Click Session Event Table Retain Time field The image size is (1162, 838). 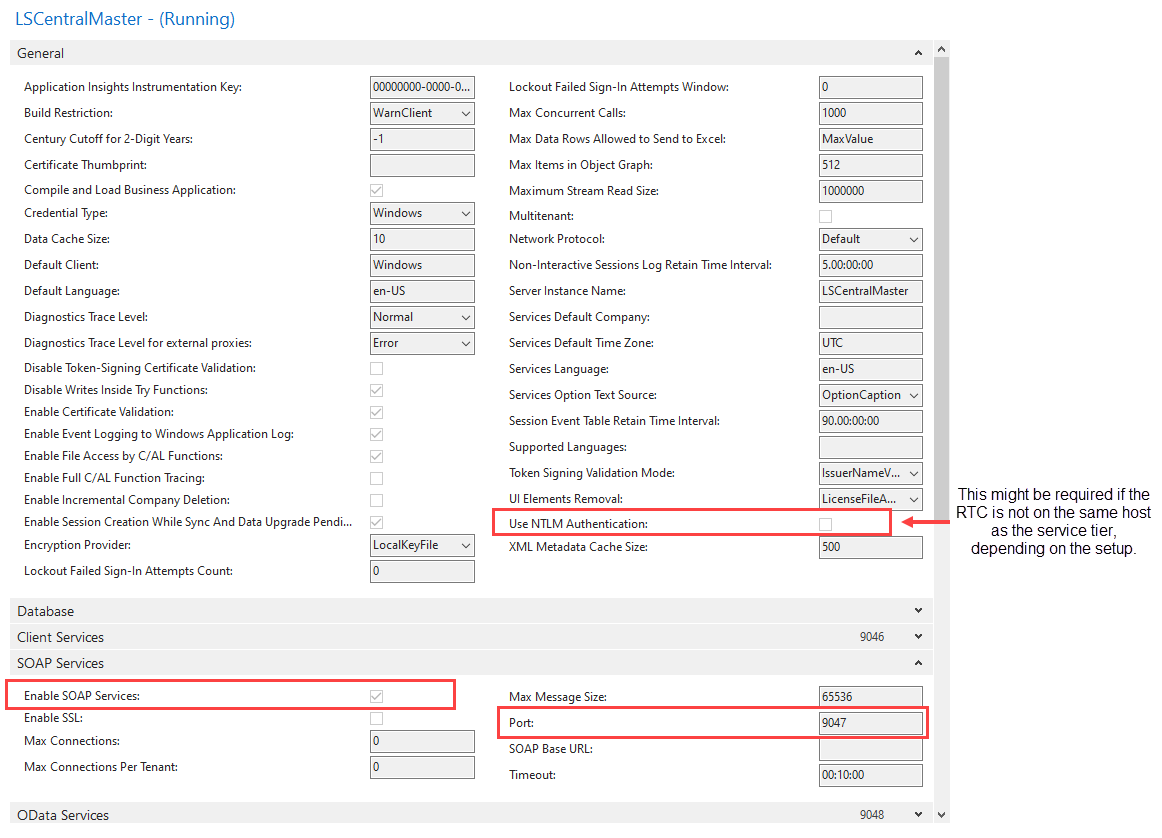871,421
